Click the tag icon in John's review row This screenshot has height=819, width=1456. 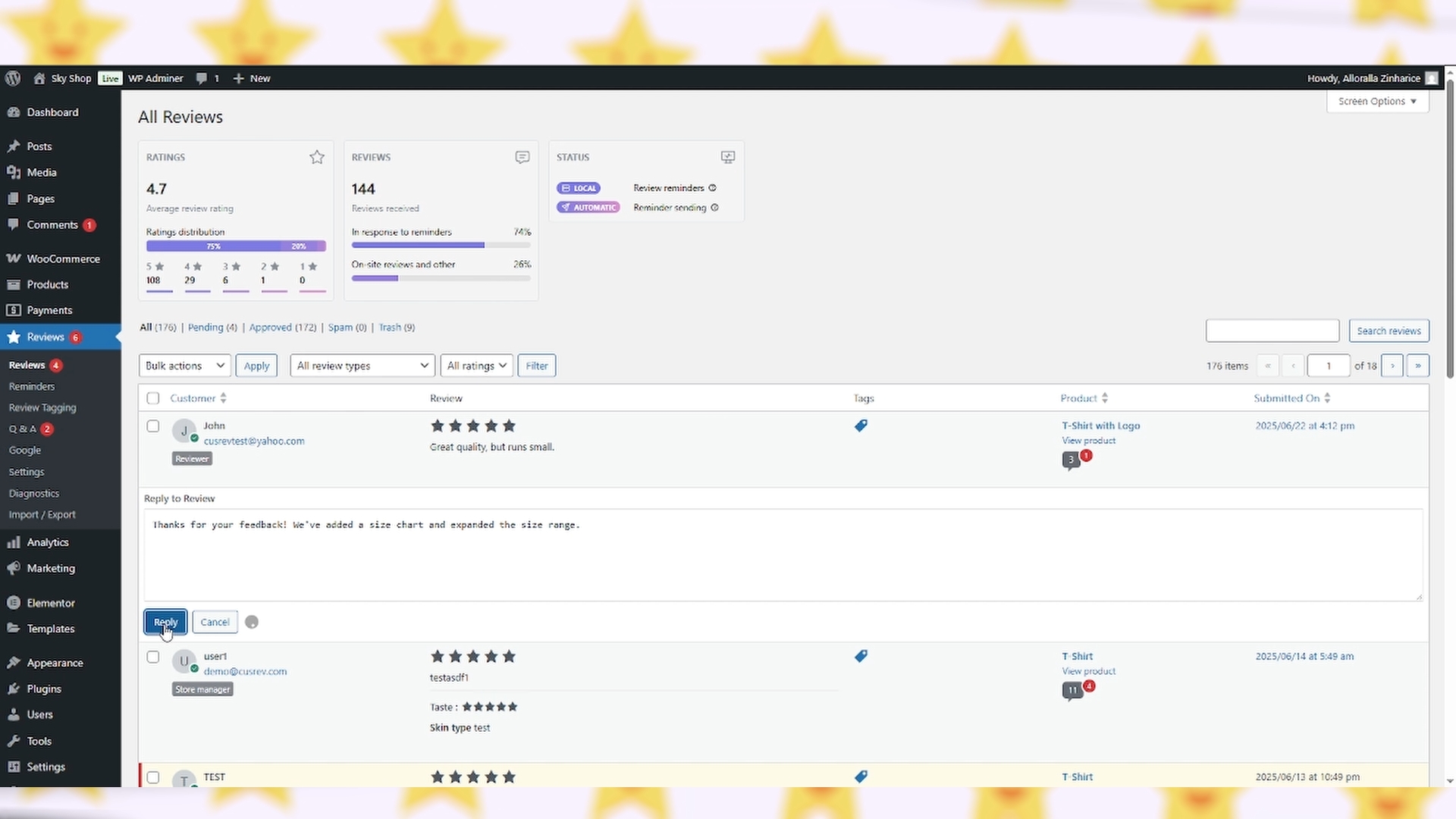[x=861, y=426]
